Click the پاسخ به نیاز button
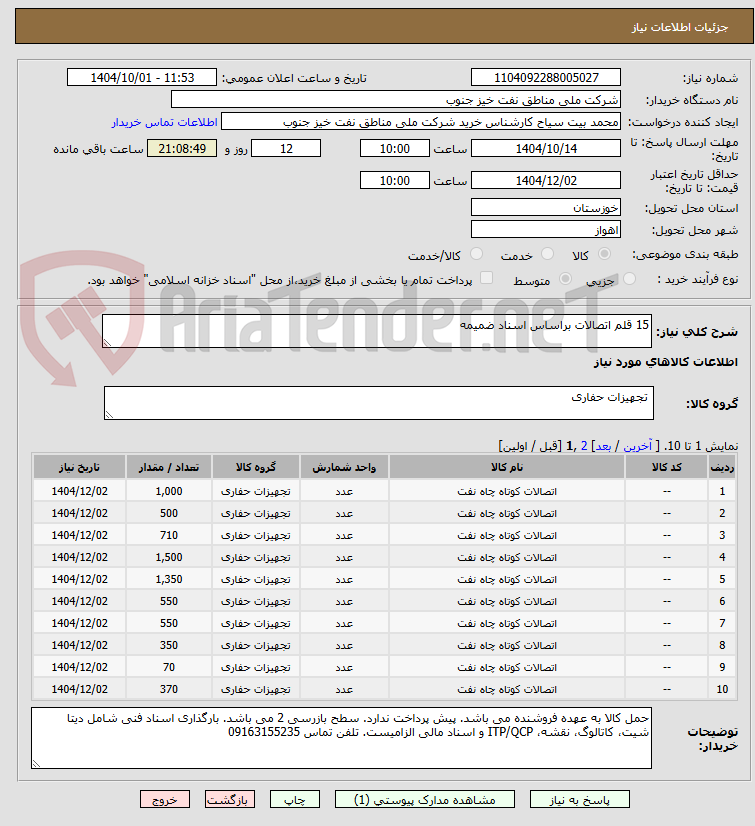Screen dimensions: 755x826 580,800
